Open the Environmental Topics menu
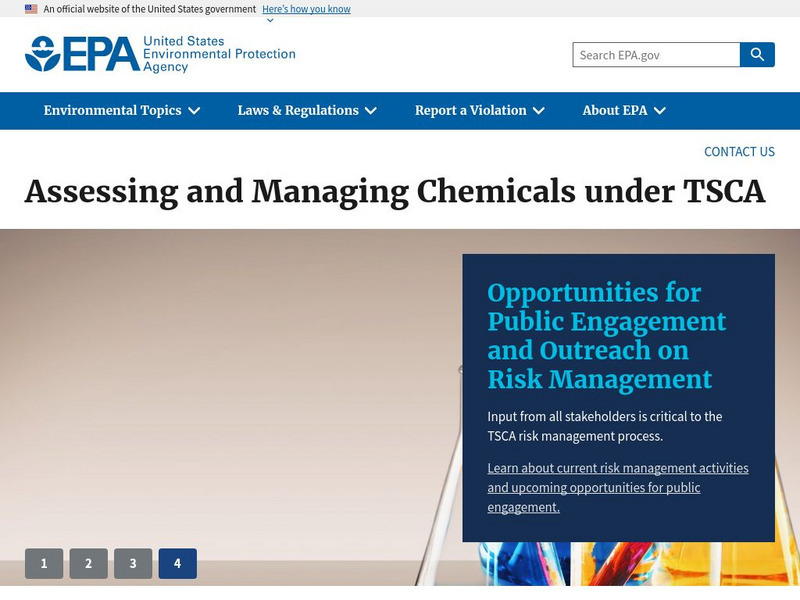800x600 pixels. tap(113, 111)
